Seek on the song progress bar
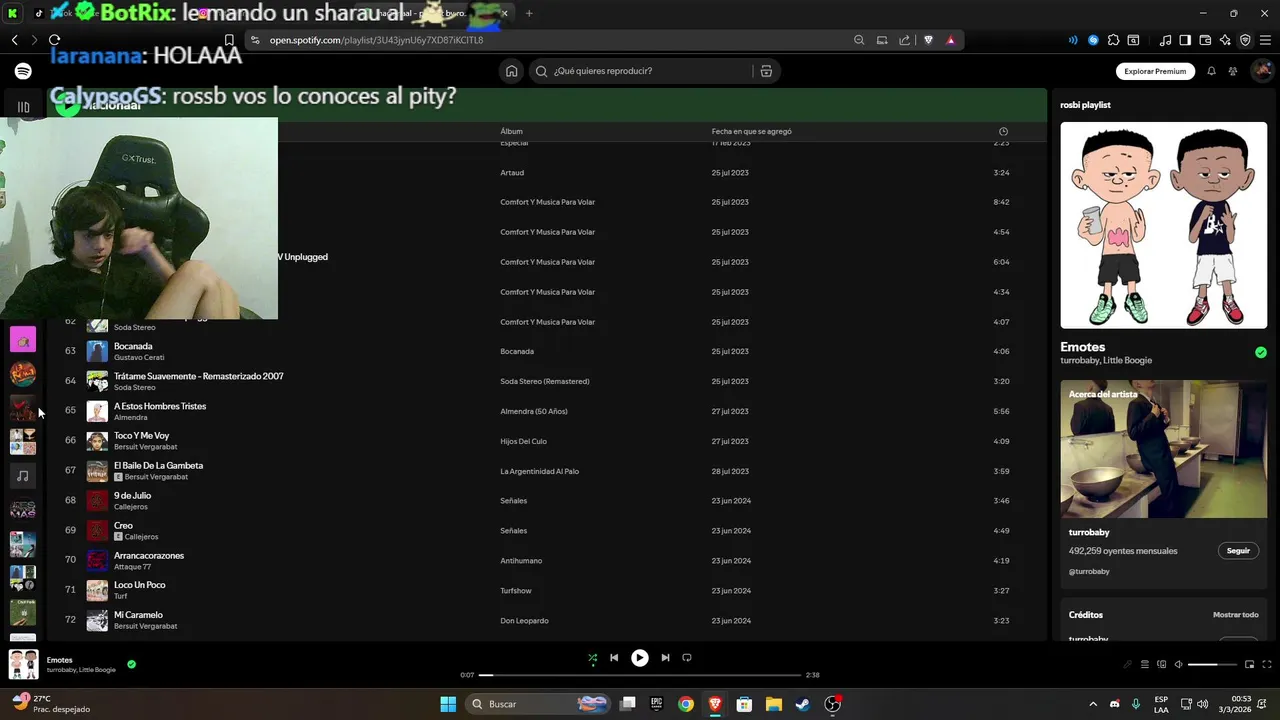 point(640,675)
